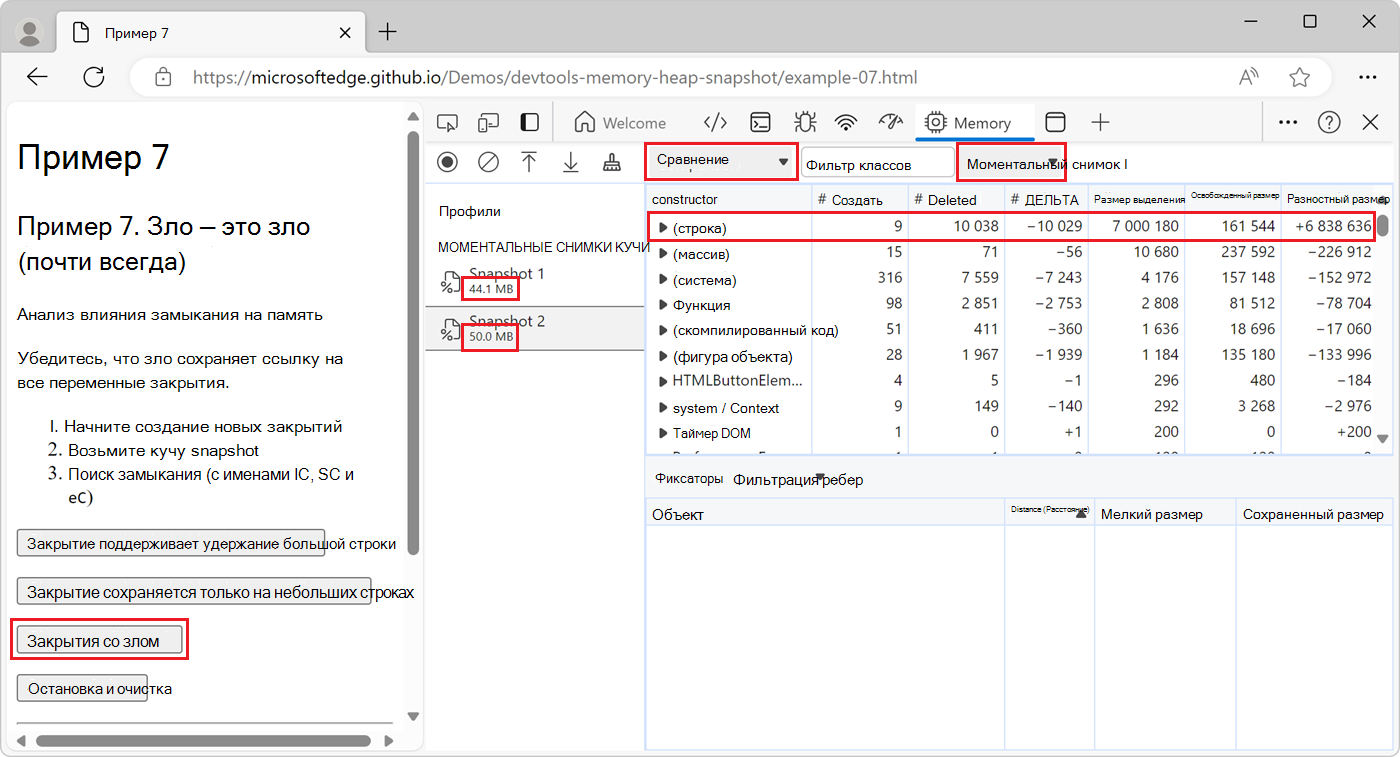Click the load profile upload arrow icon
This screenshot has width=1400, height=757.
pos(529,162)
